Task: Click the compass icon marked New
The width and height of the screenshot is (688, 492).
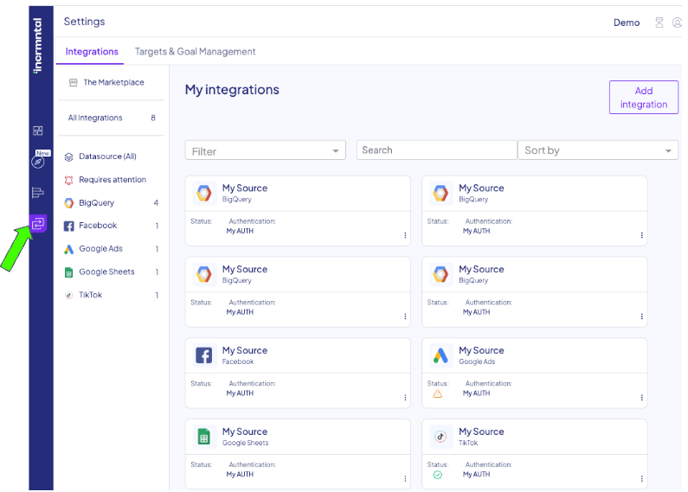Action: [38, 162]
